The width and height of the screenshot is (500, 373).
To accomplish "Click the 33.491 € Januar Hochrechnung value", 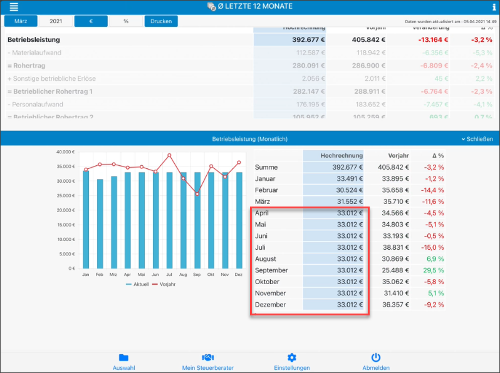I will point(349,179).
